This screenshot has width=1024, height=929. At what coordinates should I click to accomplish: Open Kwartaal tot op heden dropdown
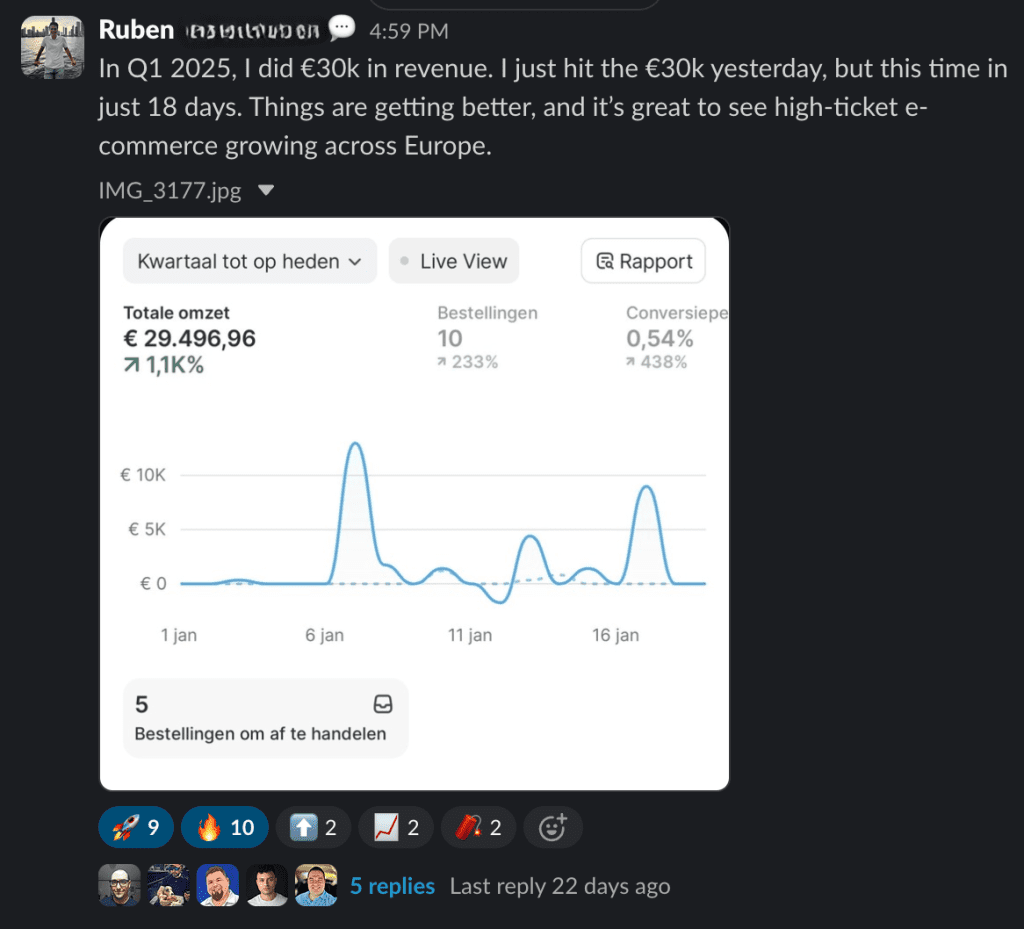point(250,261)
